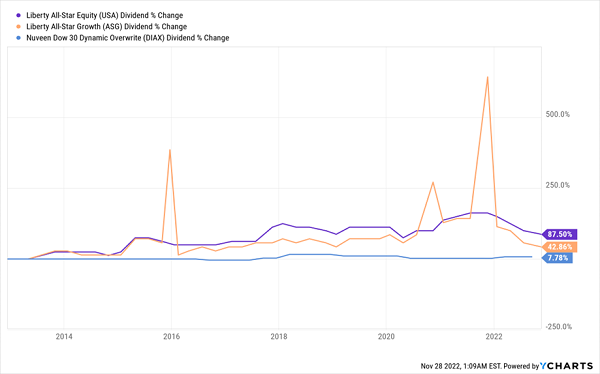Select the Nuveen Dow 30 Dynamic Overwrite legend label
600x374 pixels.
coord(127,38)
